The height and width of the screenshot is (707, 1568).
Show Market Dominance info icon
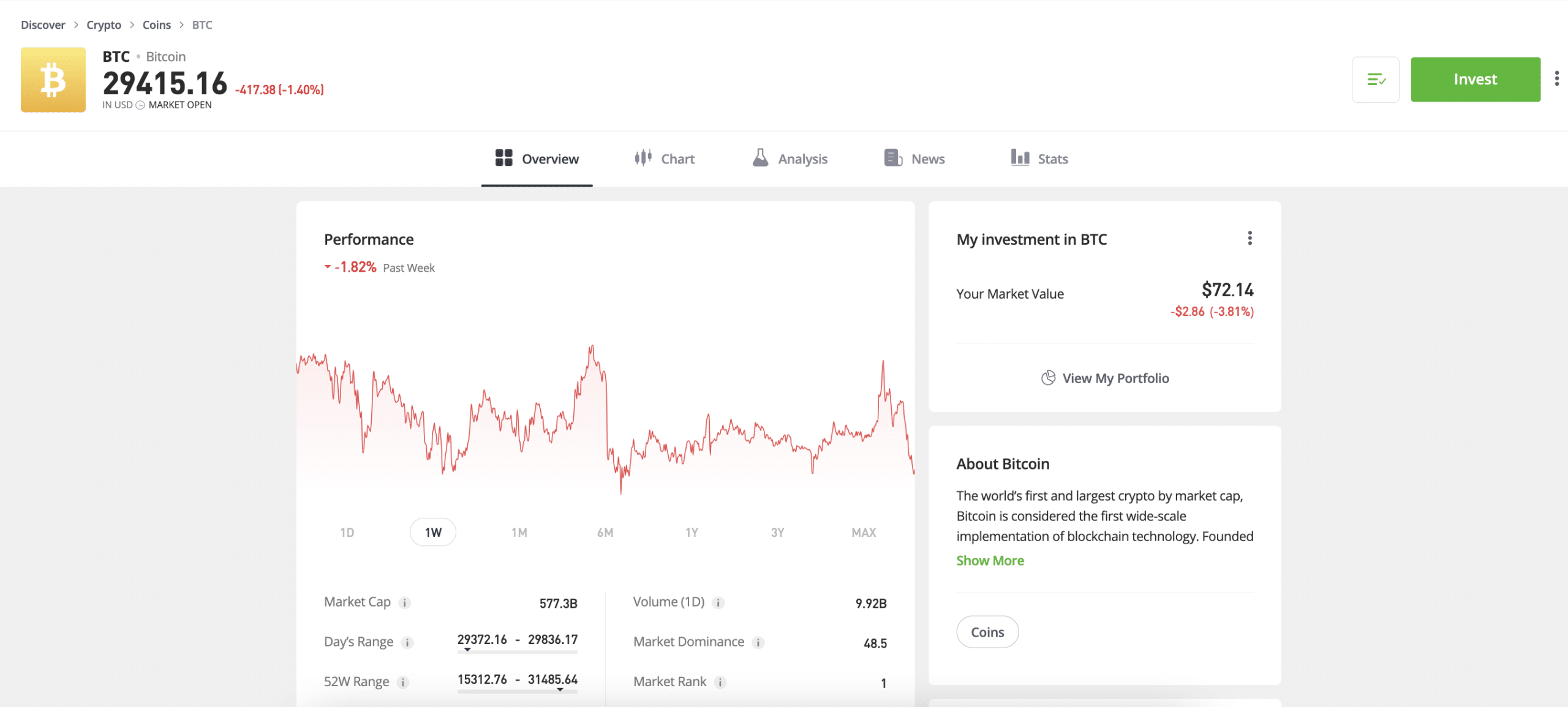758,643
